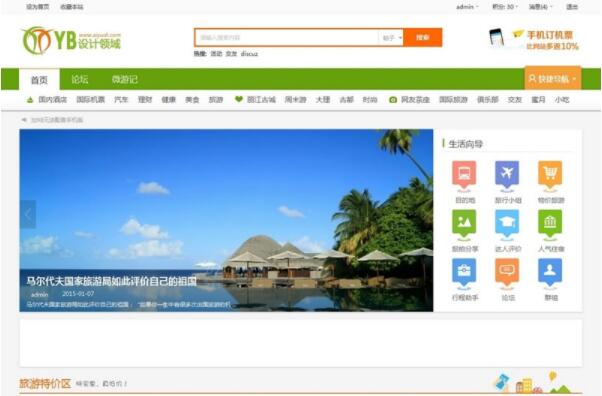The width and height of the screenshot is (602, 396).
Task: Open the Maldives beach banner image
Action: click(226, 220)
